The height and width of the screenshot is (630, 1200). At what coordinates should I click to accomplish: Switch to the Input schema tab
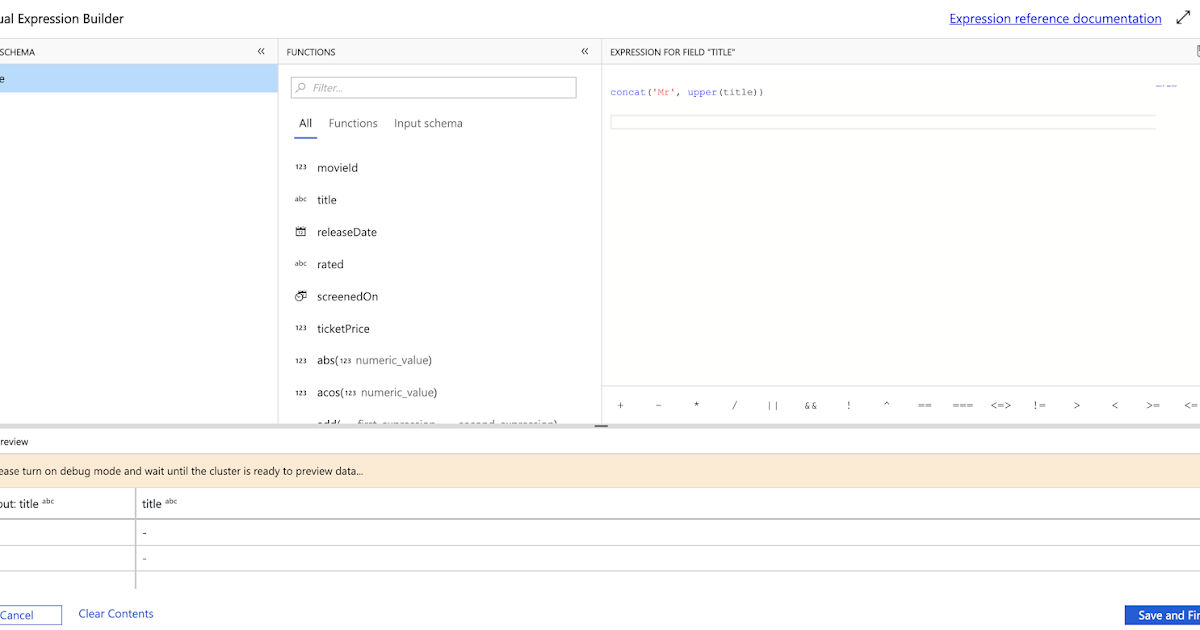click(x=429, y=123)
